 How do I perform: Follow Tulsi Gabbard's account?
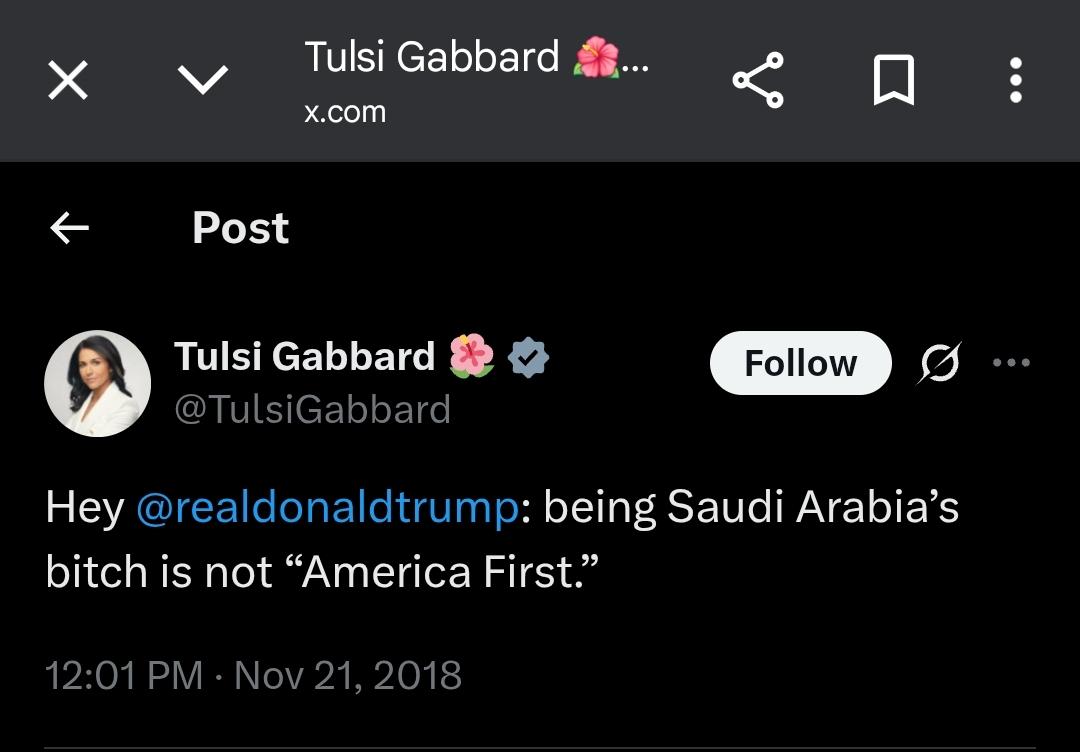point(800,363)
